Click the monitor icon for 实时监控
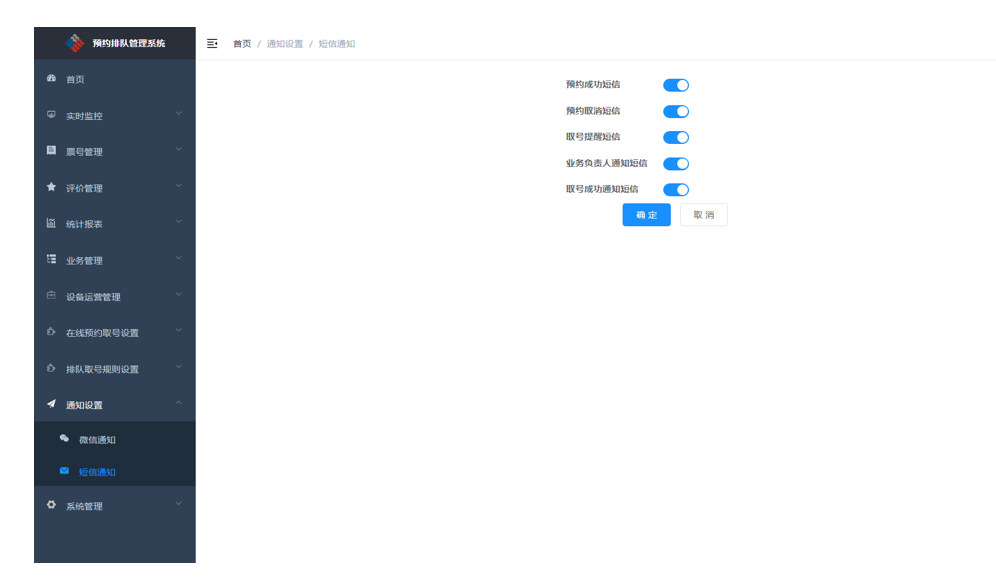The image size is (996, 582). point(51,115)
